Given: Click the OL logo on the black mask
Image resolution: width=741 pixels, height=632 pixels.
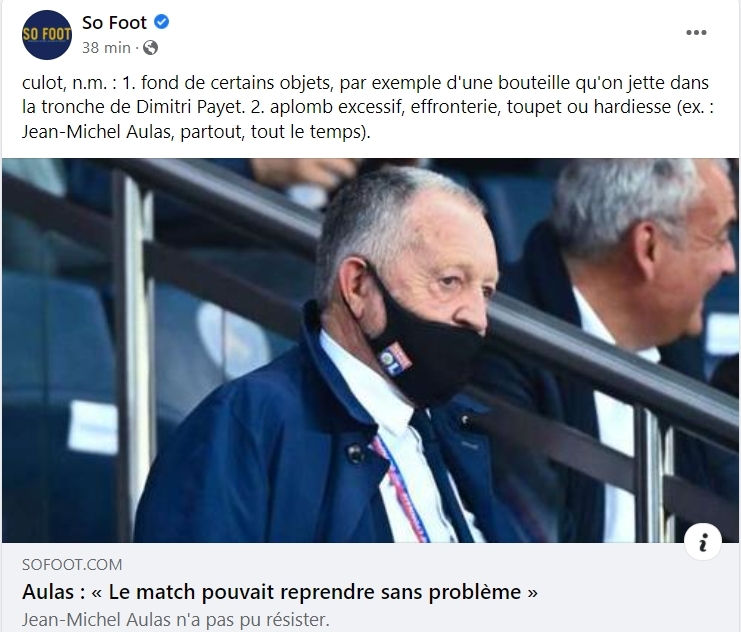Looking at the screenshot, I should click(395, 359).
